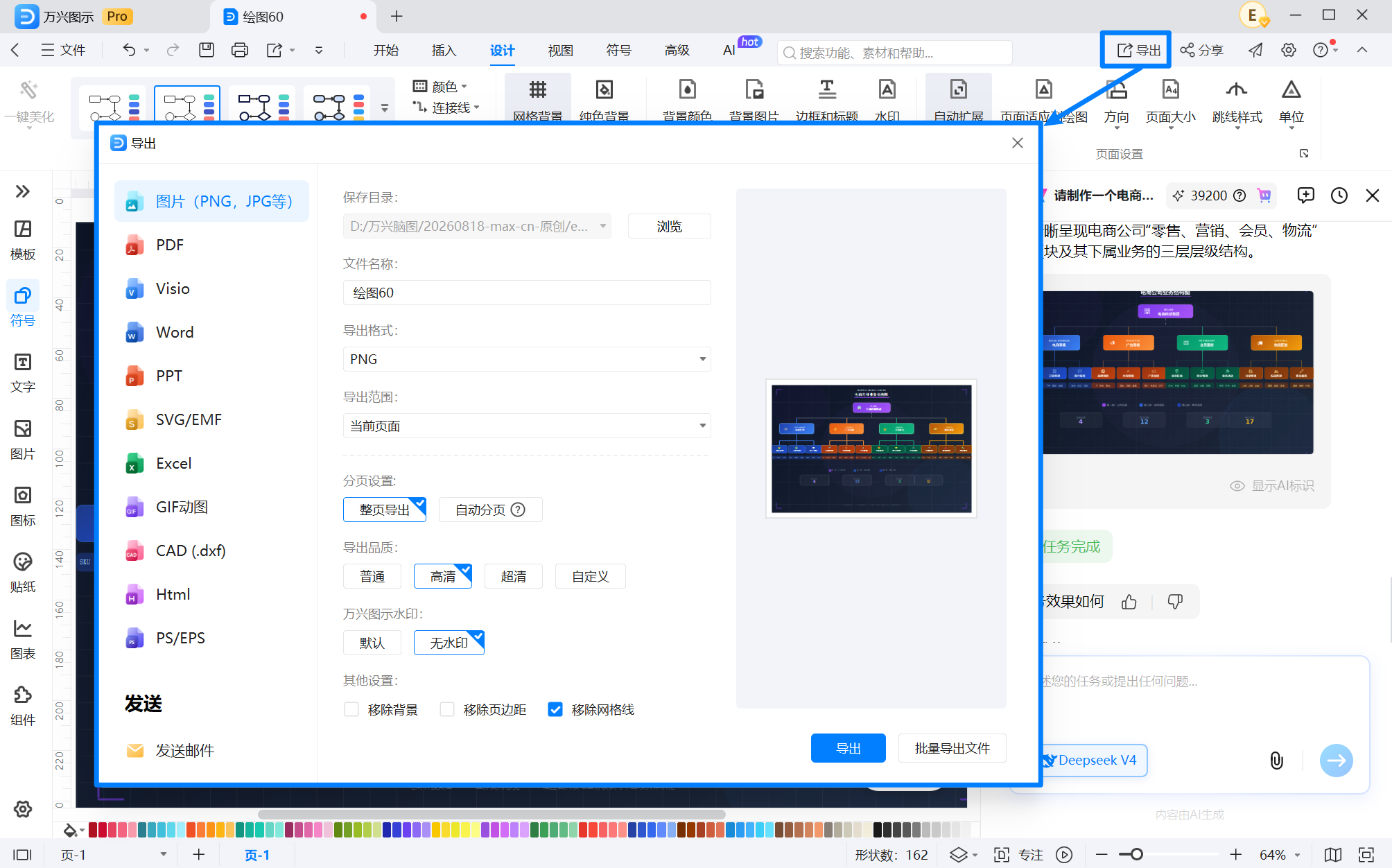
Task: Open the 符号 symbols sidebar panel
Action: point(23,306)
